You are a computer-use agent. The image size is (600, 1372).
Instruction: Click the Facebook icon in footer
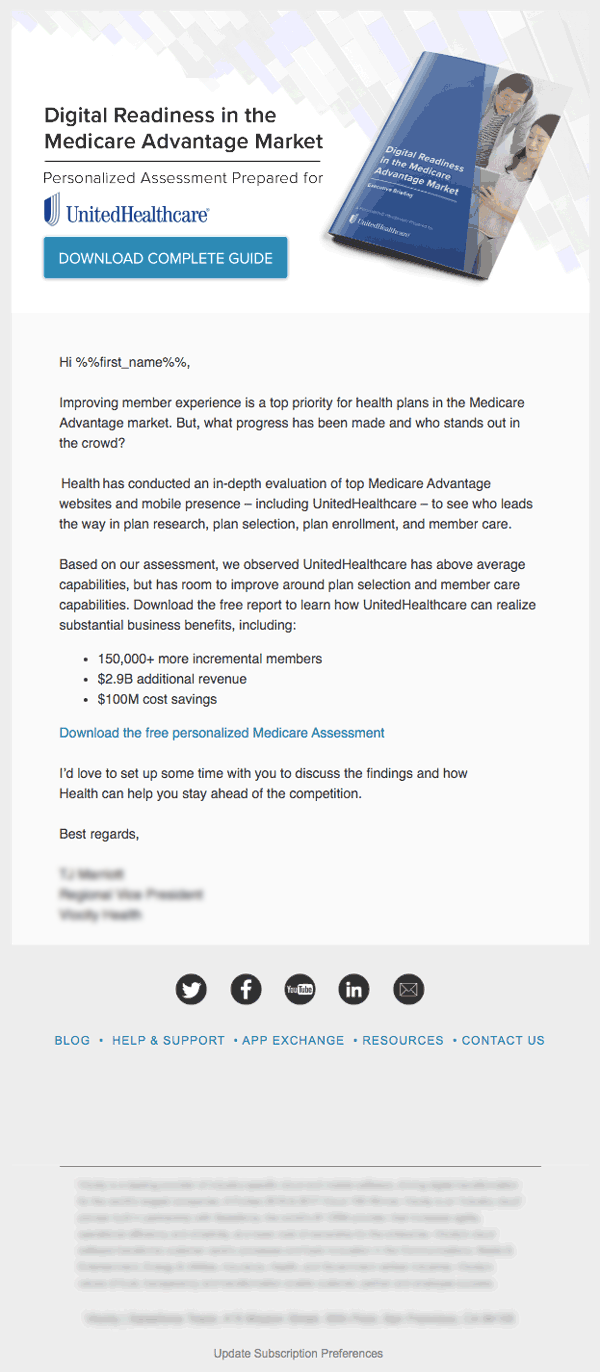tap(246, 990)
